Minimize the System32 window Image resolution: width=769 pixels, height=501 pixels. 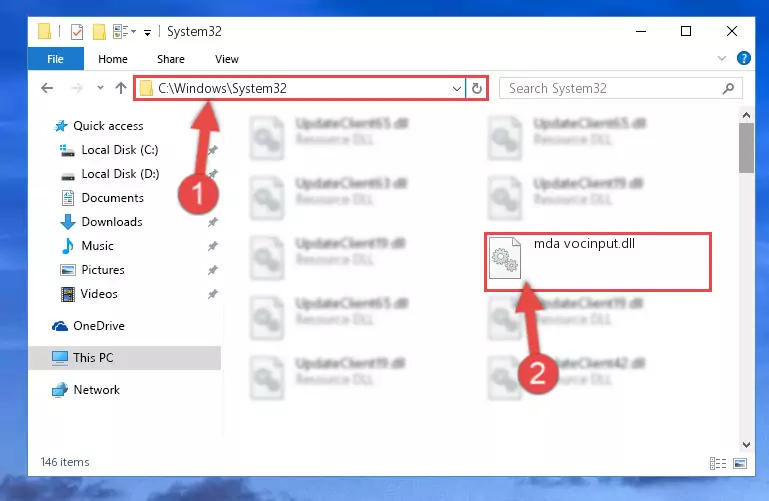641,31
